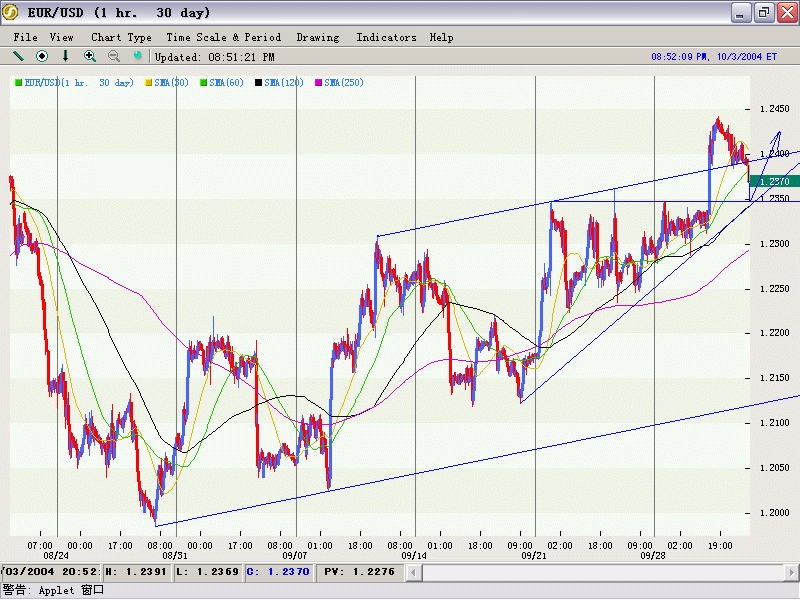
Task: Click the SMA(30) legend label
Action: (x=171, y=83)
